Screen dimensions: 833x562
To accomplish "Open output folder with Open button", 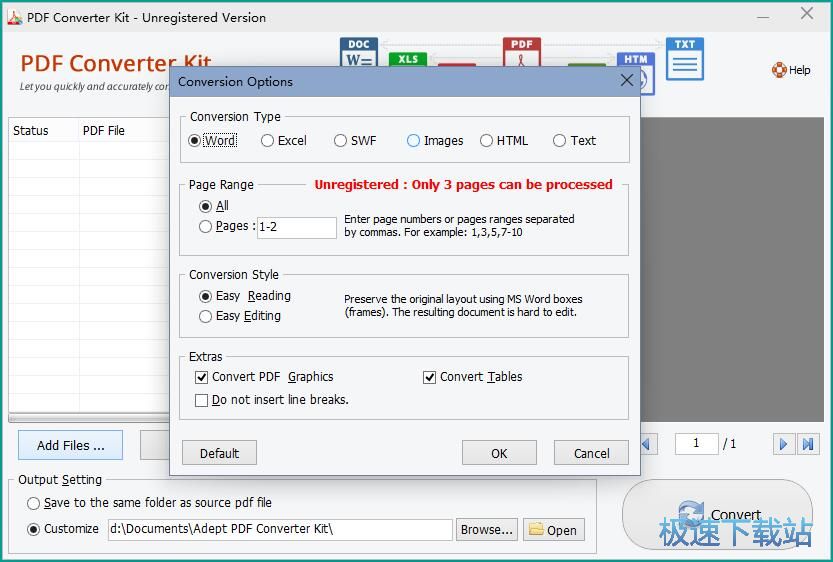I will (x=554, y=530).
